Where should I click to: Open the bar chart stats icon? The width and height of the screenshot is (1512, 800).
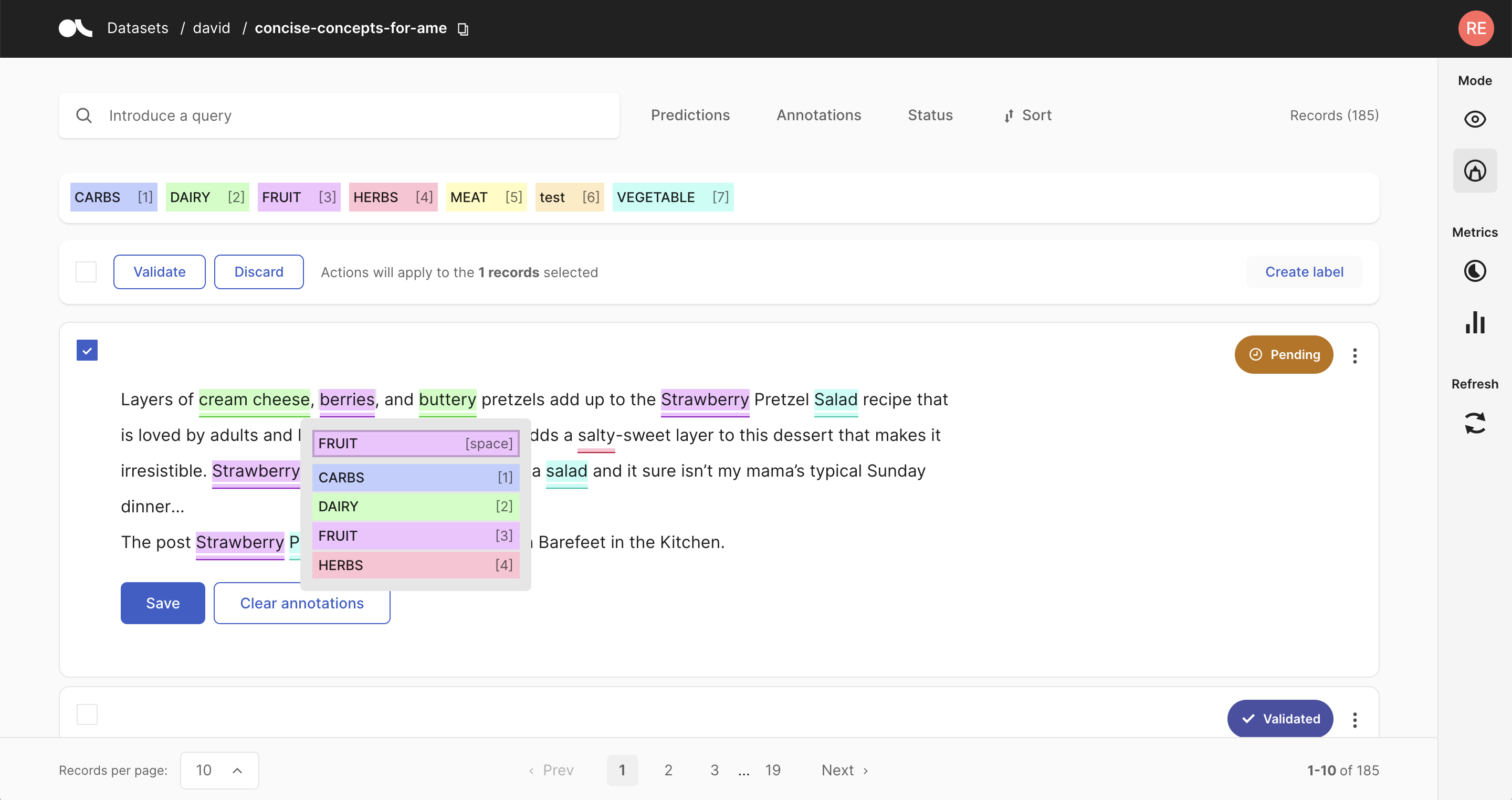pos(1474,322)
